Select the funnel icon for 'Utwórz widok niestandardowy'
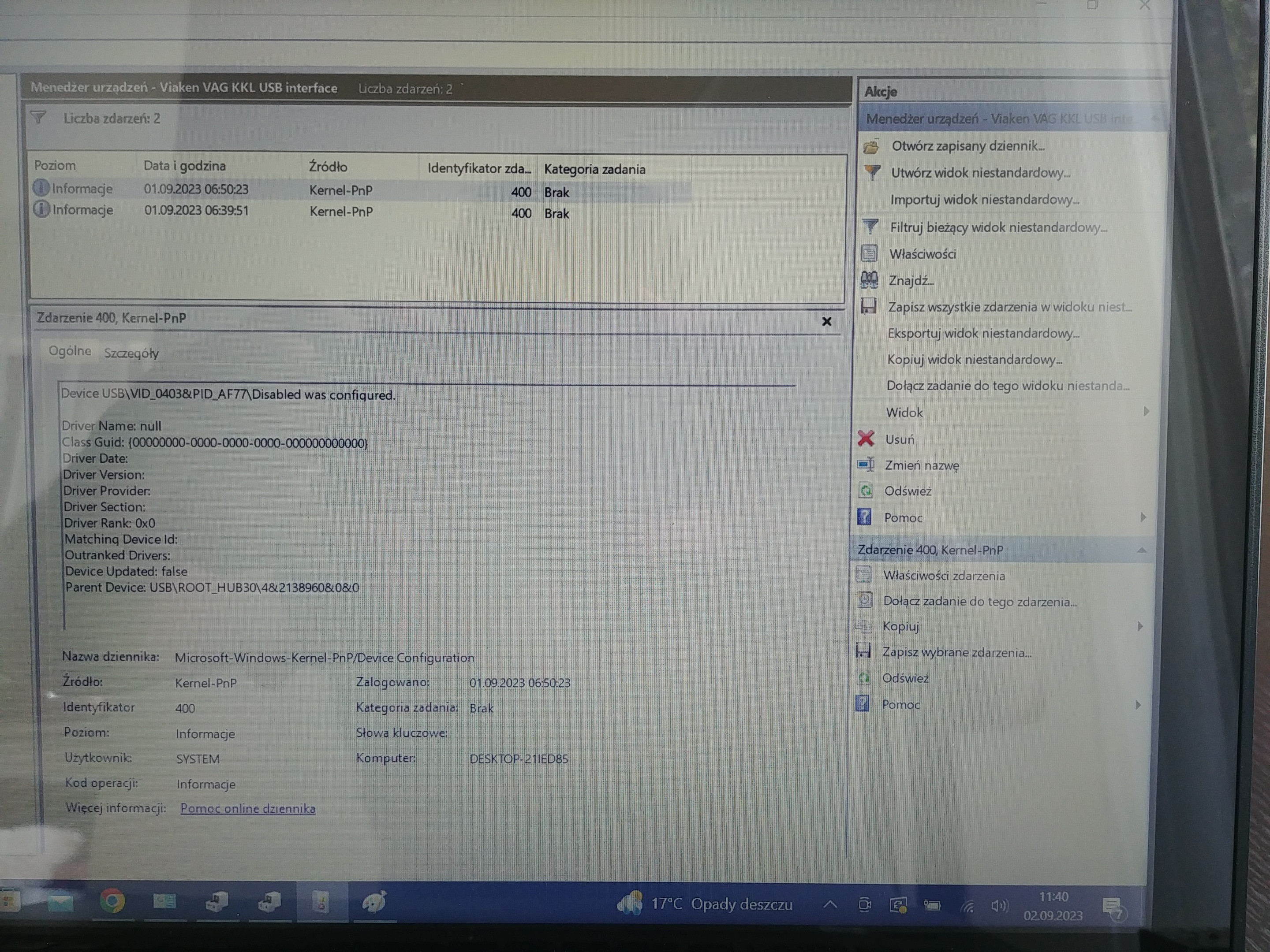 (871, 173)
